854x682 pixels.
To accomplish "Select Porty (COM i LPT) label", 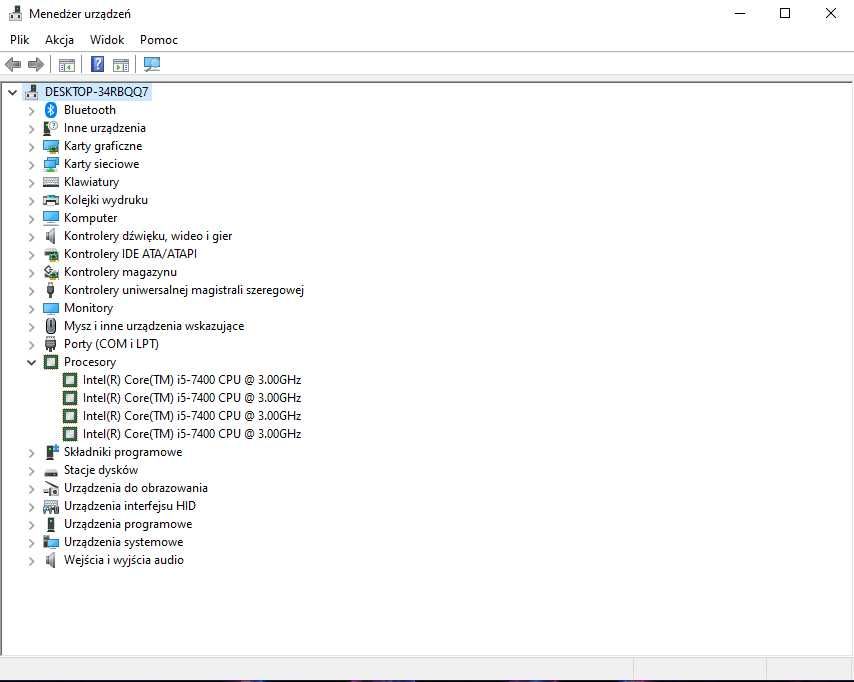I will (x=111, y=344).
